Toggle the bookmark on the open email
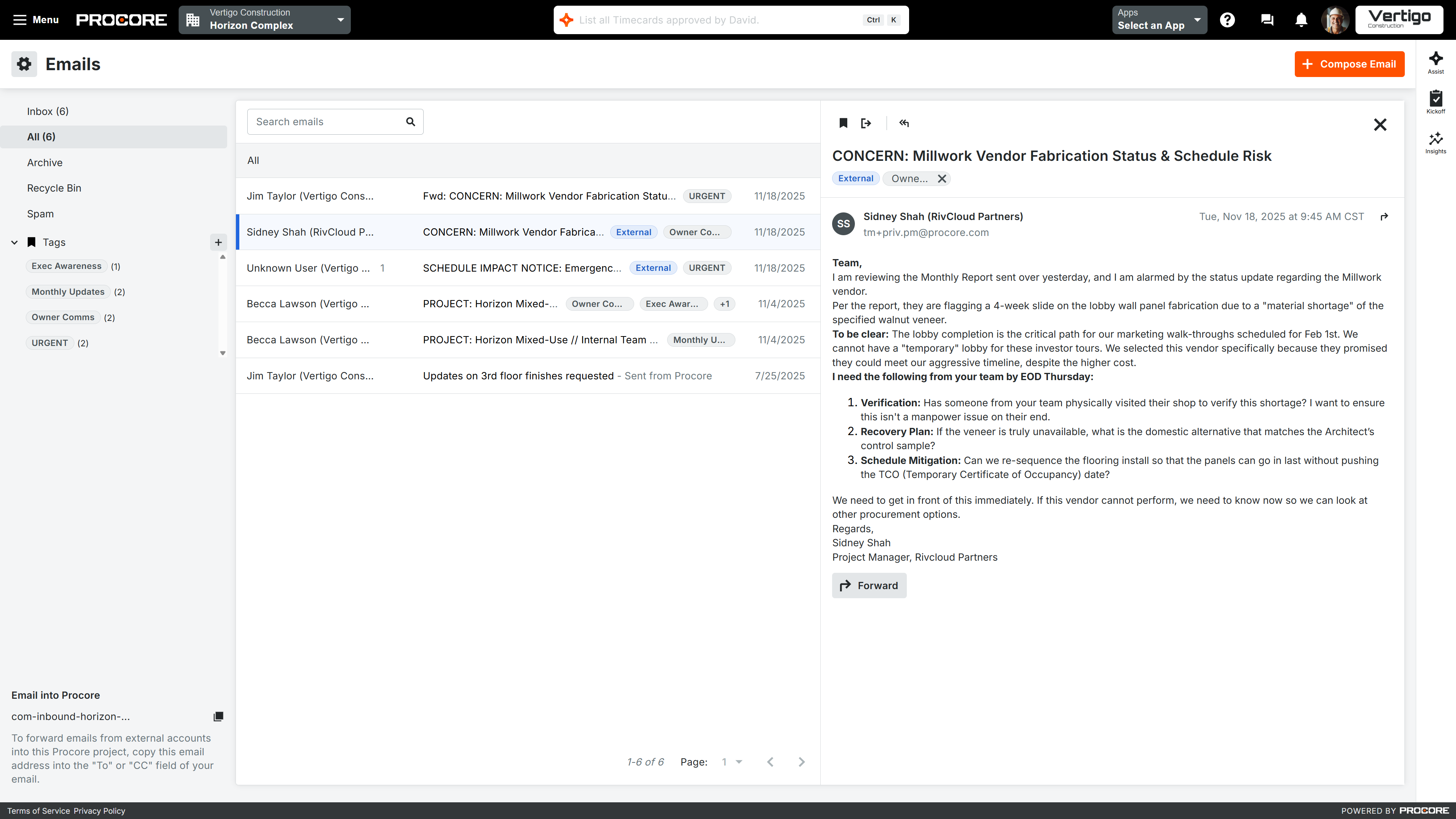This screenshot has width=1456, height=819. pyautogui.click(x=843, y=123)
